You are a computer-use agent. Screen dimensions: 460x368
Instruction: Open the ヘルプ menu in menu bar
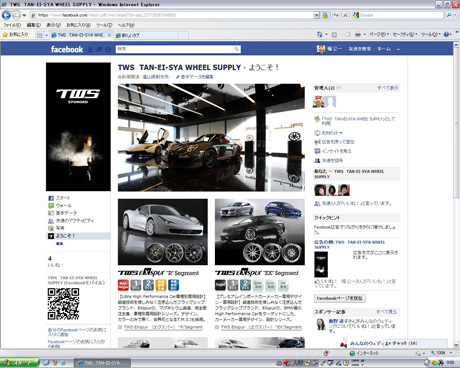click(126, 25)
